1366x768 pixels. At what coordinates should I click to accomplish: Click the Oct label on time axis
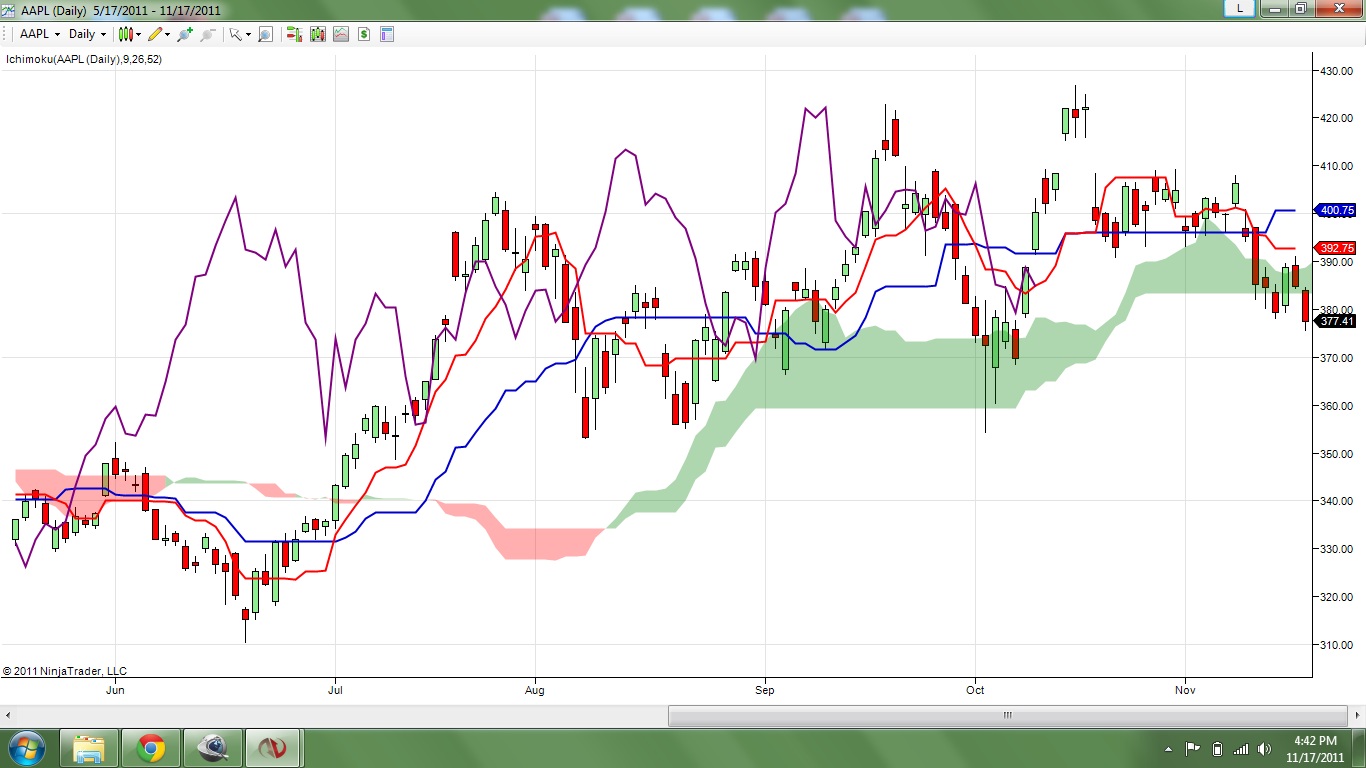pos(975,690)
